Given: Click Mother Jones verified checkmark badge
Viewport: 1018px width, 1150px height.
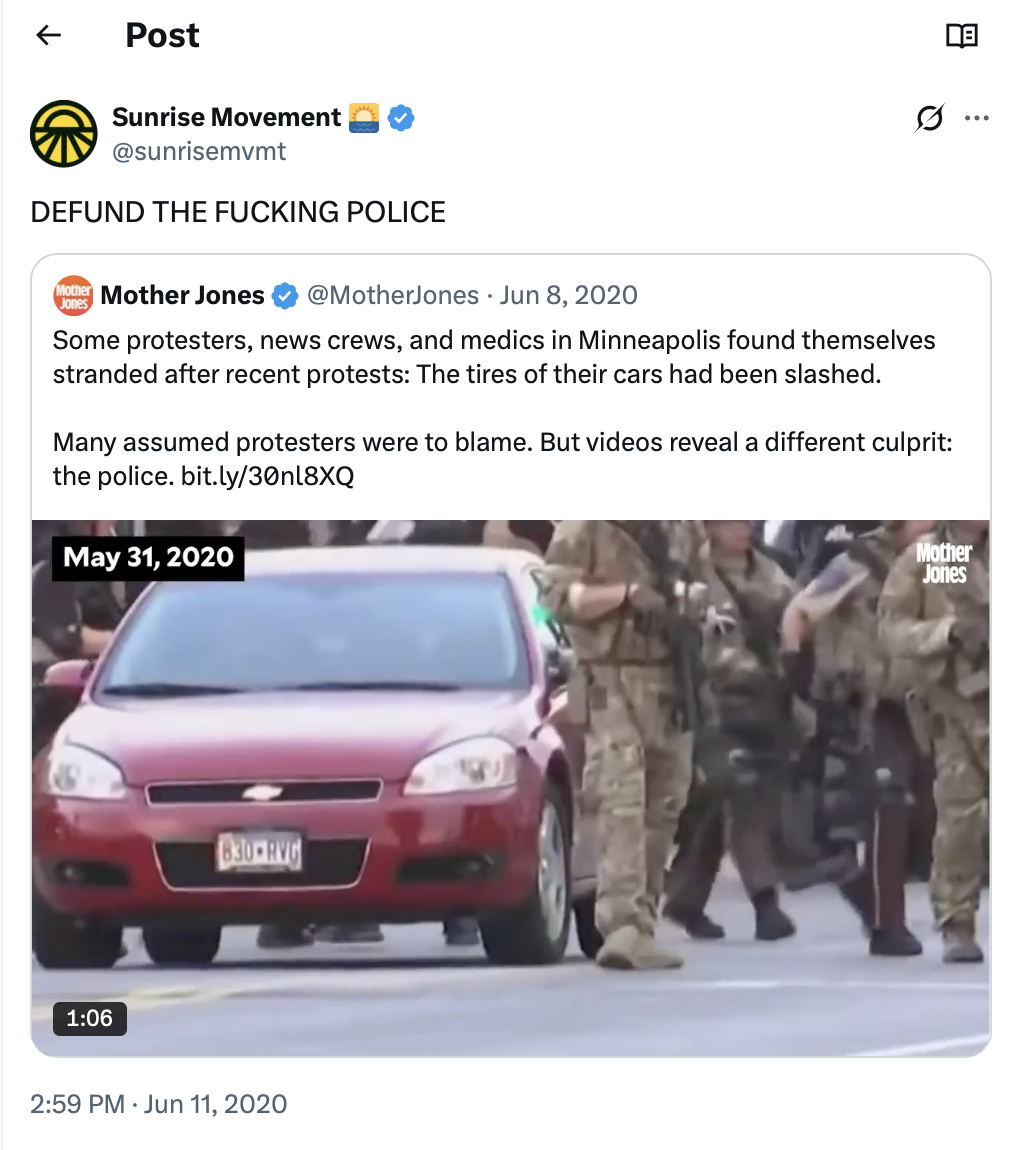Looking at the screenshot, I should point(285,296).
